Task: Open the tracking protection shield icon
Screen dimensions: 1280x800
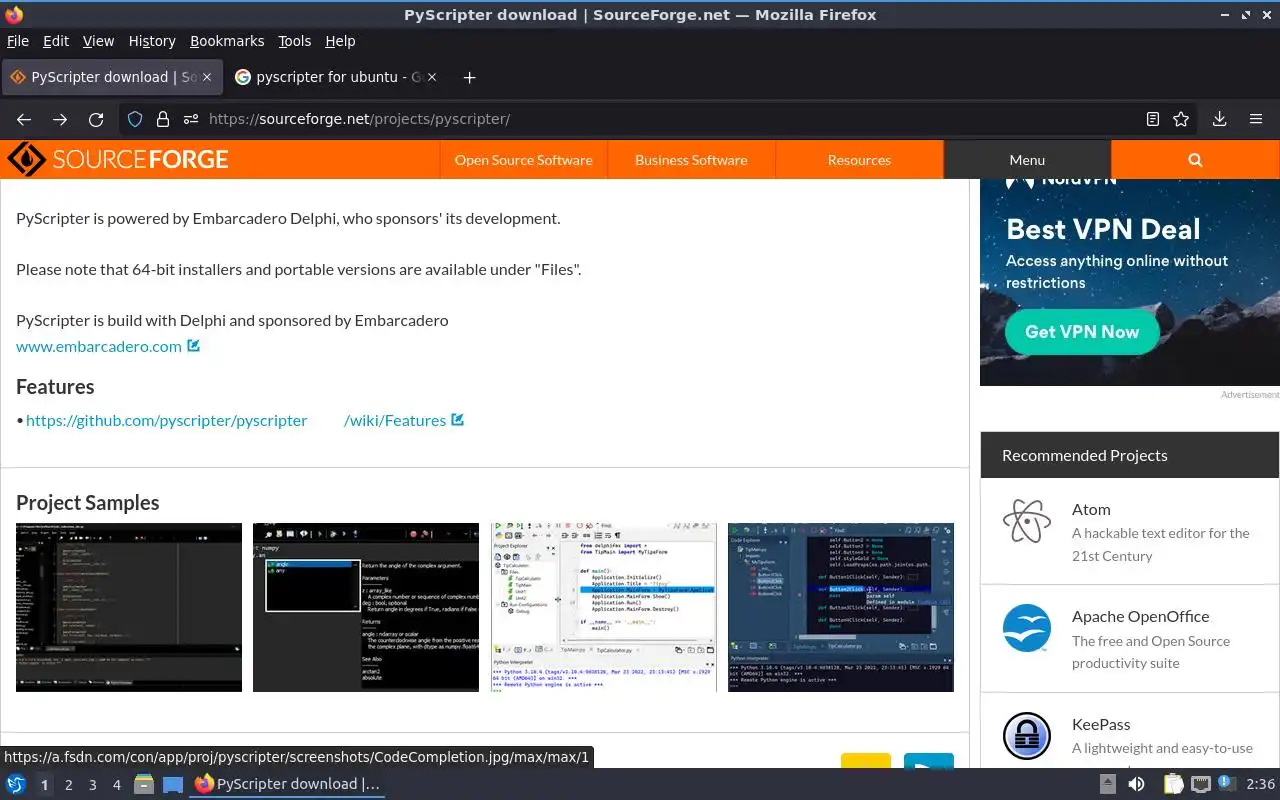Action: click(x=135, y=119)
